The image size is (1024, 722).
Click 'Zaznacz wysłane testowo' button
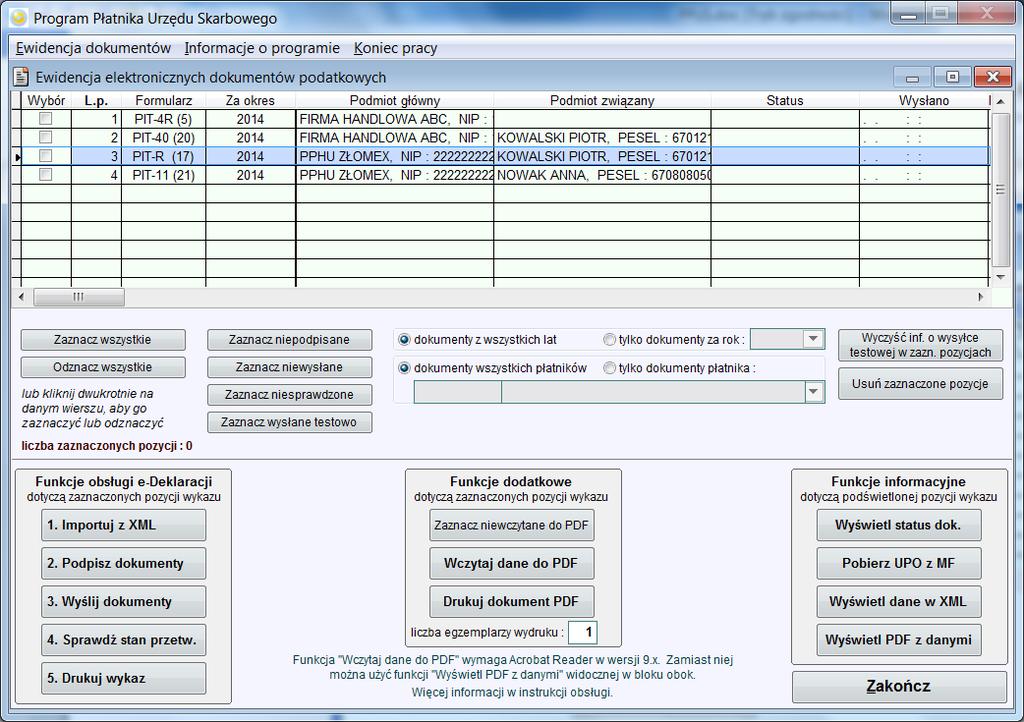pos(289,422)
